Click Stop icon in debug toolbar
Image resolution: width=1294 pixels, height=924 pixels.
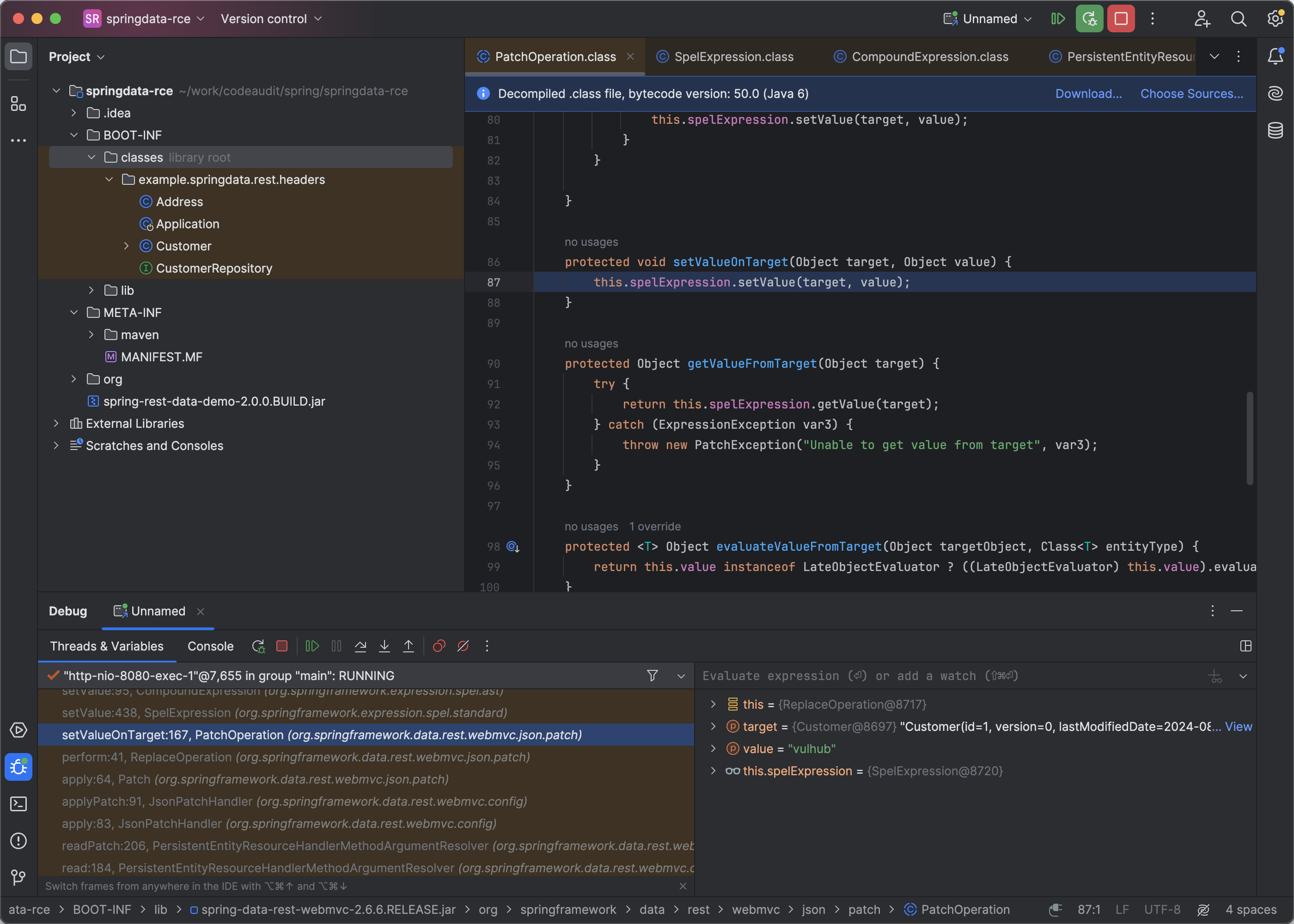281,646
